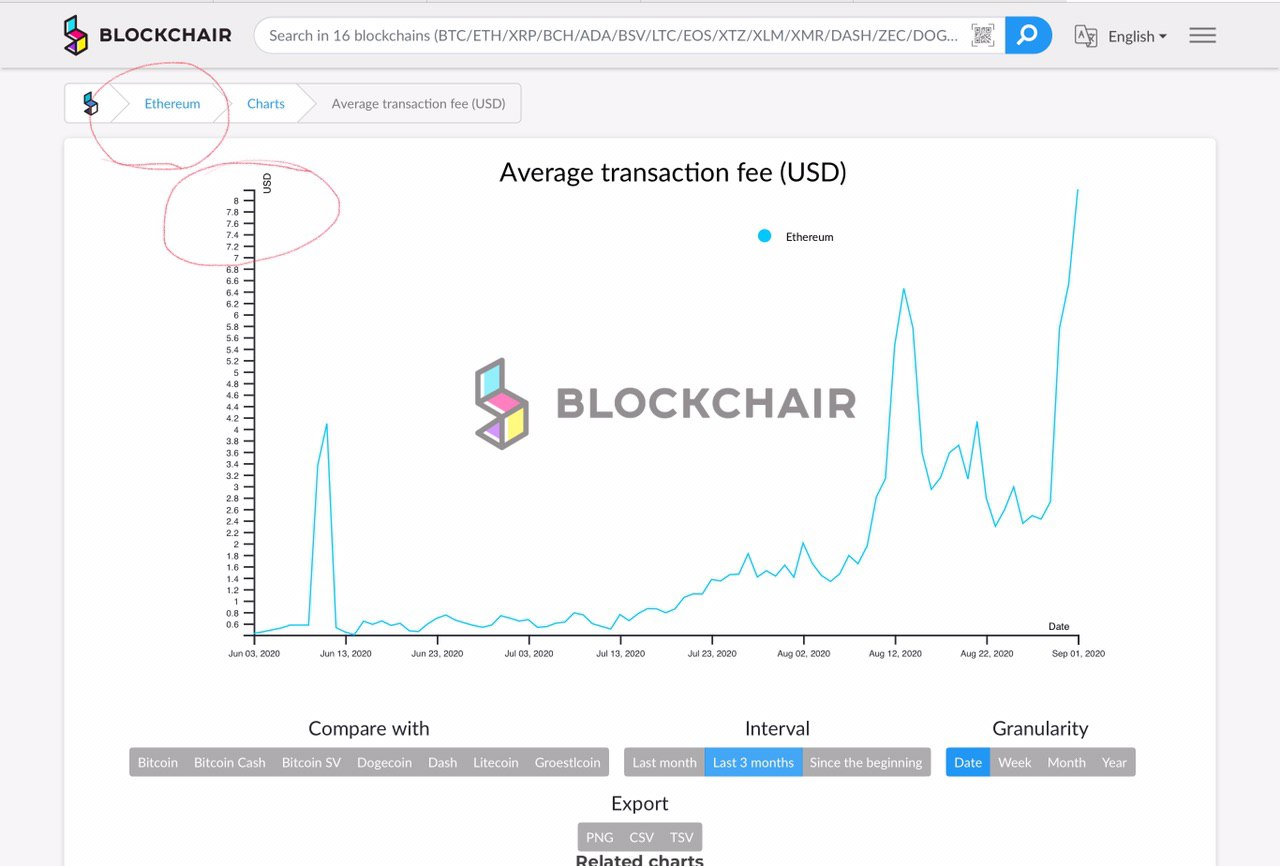Go to Ethereum breadcrumb link
Image resolution: width=1280 pixels, height=866 pixels.
coord(172,103)
